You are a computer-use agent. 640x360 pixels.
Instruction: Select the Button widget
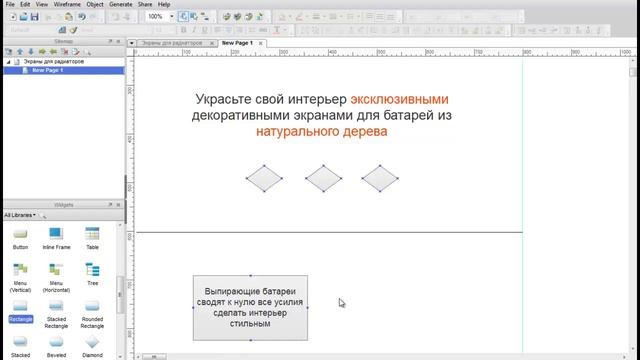pyautogui.click(x=20, y=238)
